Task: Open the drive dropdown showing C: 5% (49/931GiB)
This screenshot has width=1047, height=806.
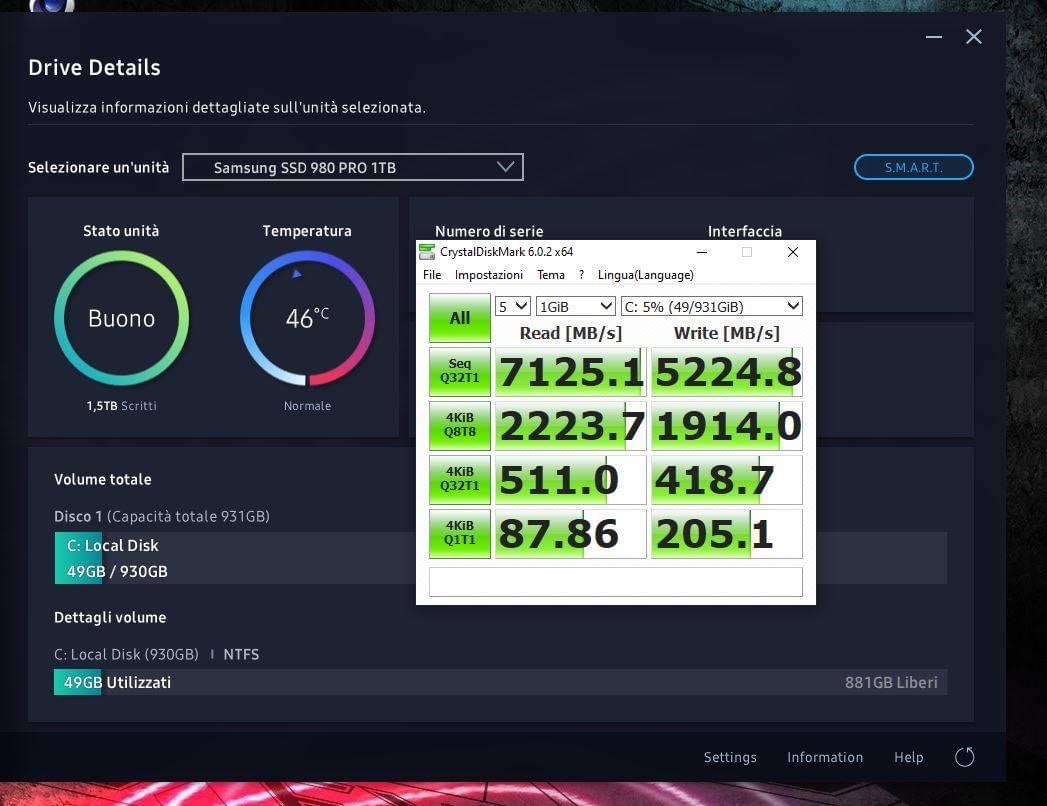Action: [711, 307]
